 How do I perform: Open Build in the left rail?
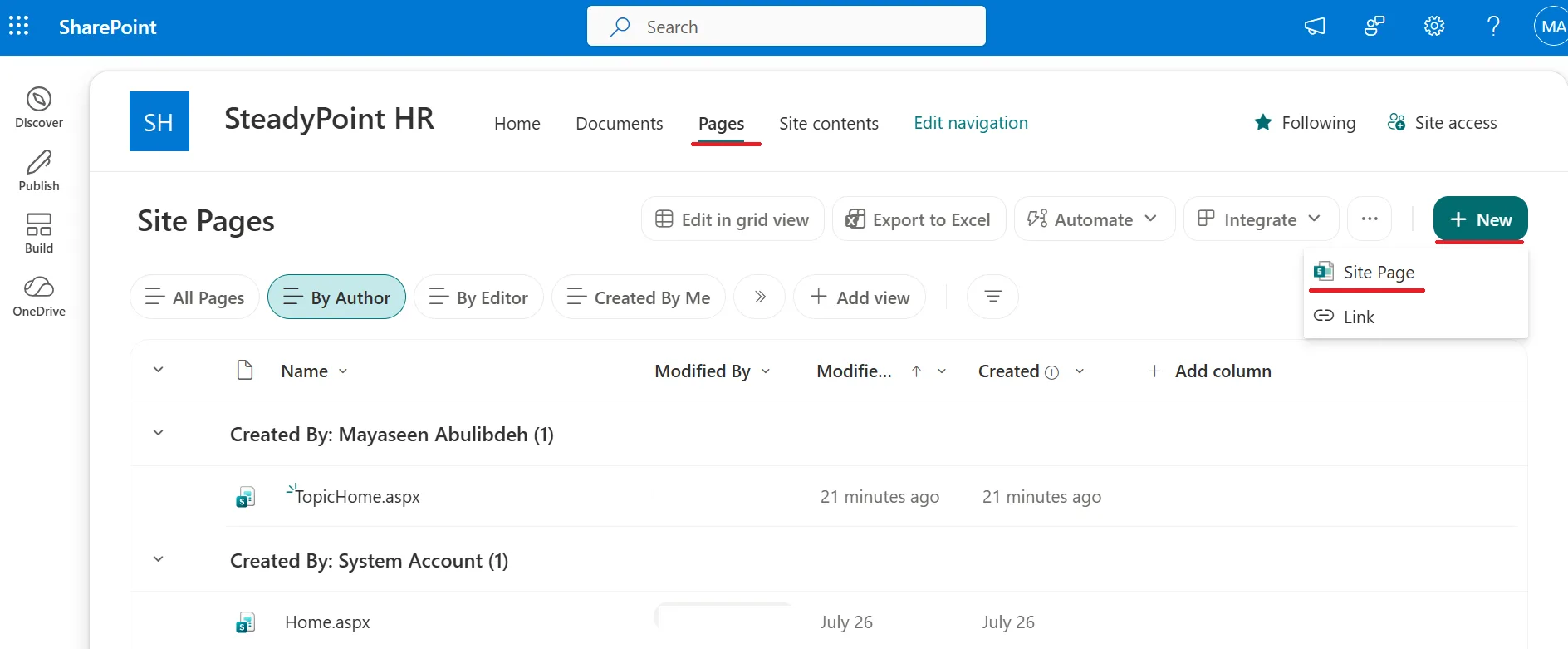(39, 234)
